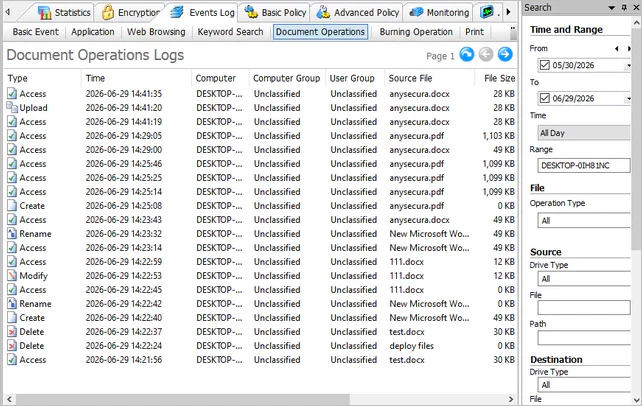Click the Monitoring icon

point(416,12)
